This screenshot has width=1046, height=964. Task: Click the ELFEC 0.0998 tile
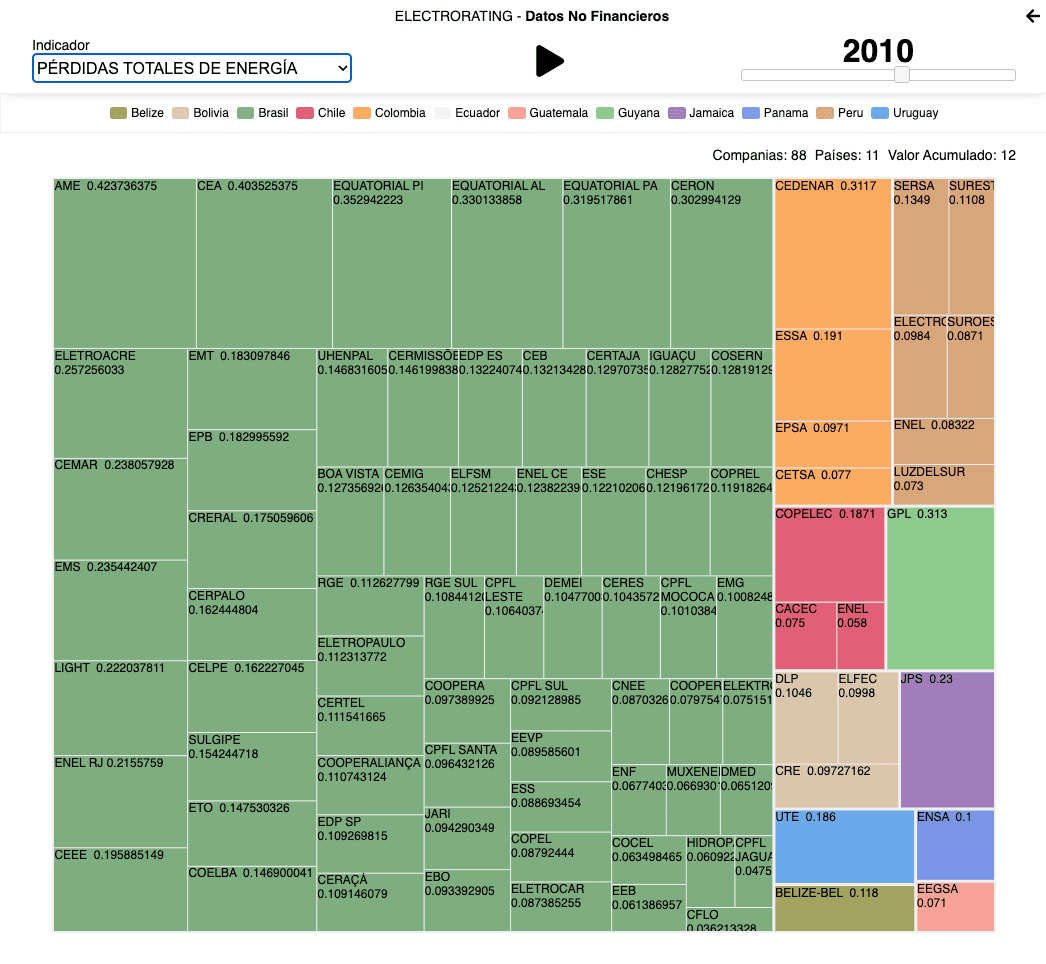[x=868, y=718]
